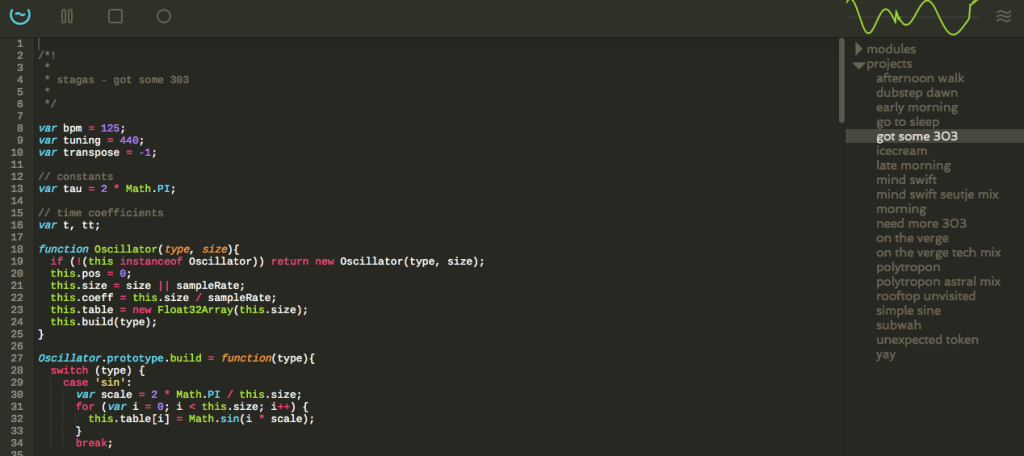Load the icecream project
1024x456 pixels.
click(902, 151)
